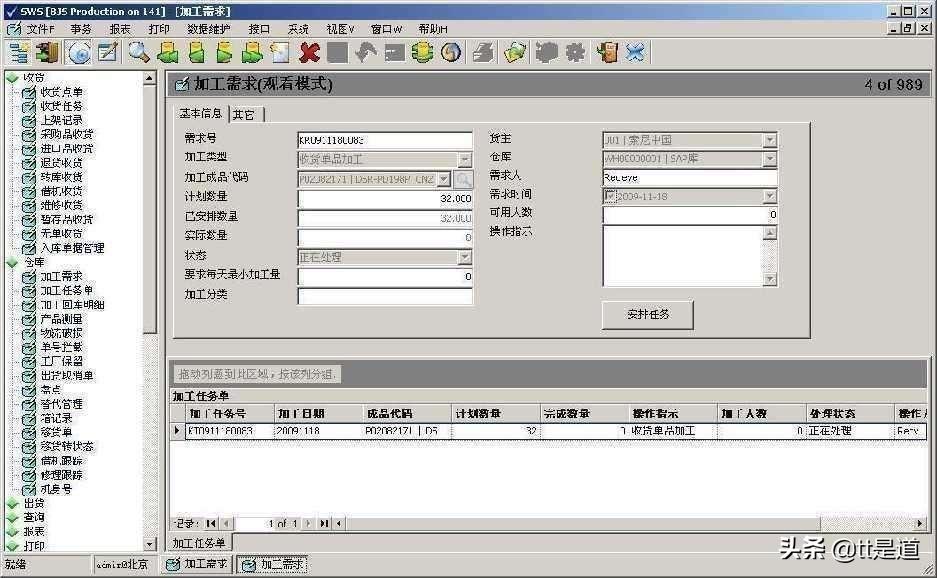This screenshot has height=578, width=937.
Task: Click the second grayed gear toolbar icon
Action: click(x=575, y=53)
